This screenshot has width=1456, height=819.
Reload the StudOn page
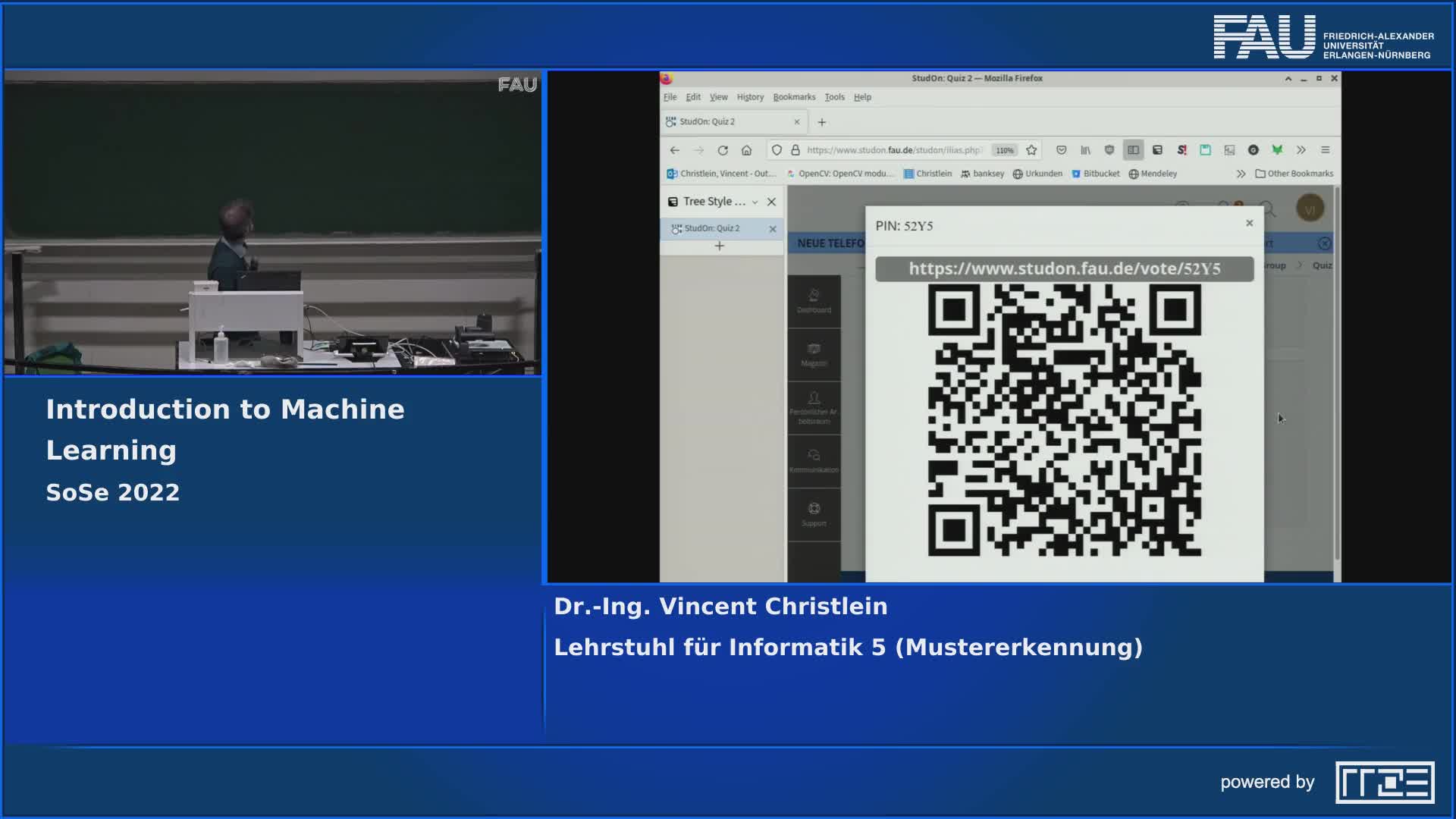click(x=723, y=150)
